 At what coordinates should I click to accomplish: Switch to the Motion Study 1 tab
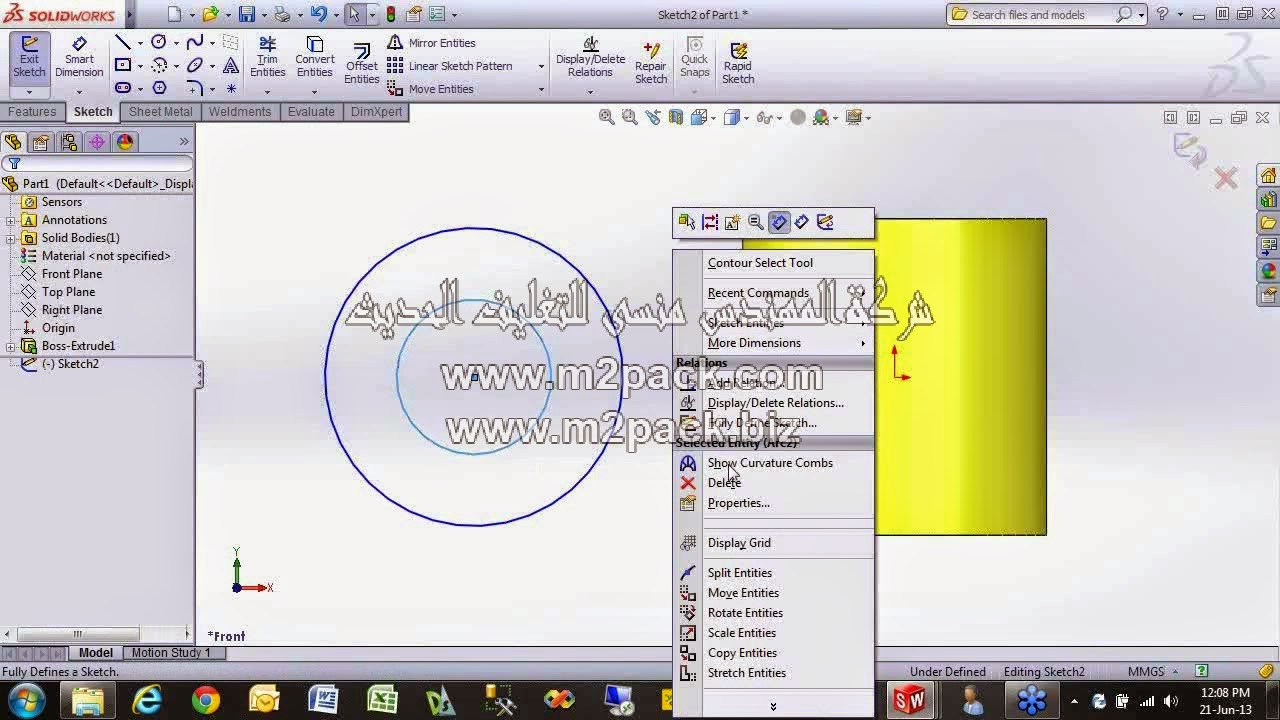171,653
